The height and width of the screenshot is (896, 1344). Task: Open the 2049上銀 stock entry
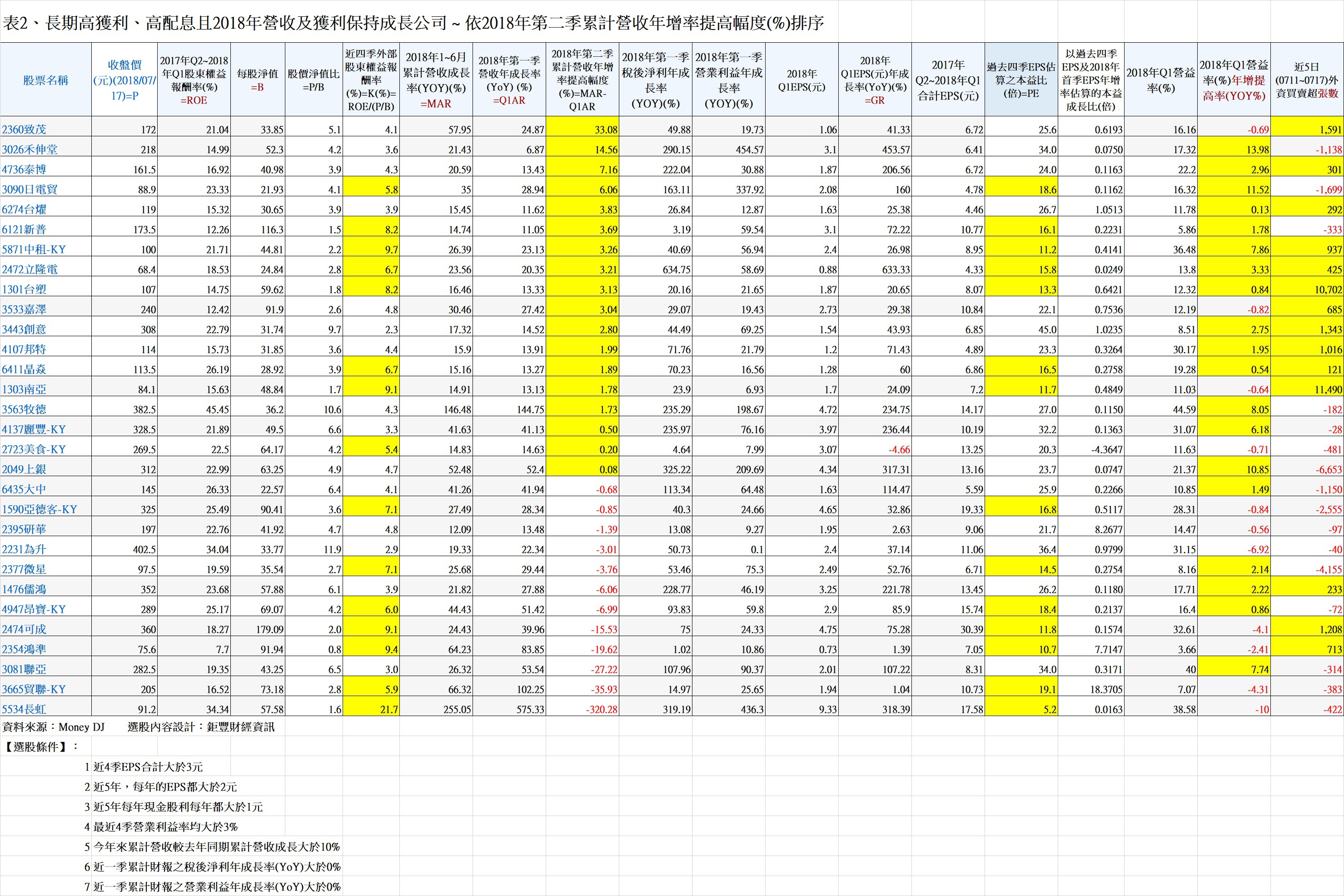click(x=24, y=470)
